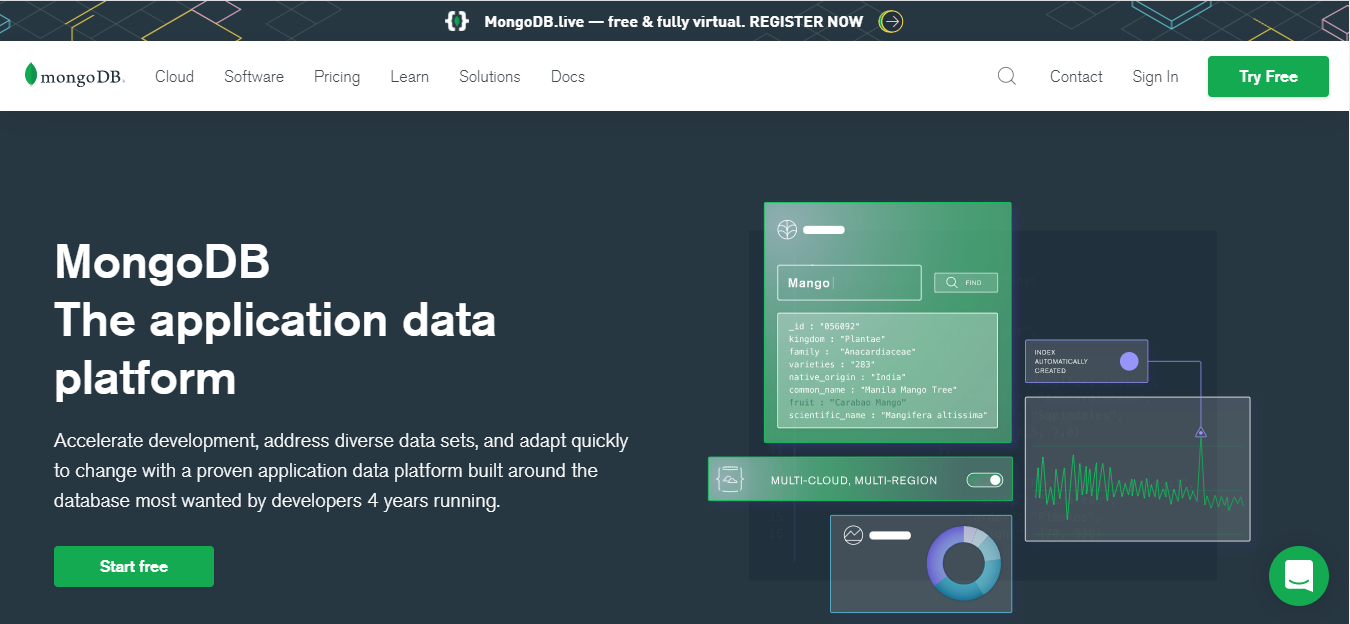Click the Mango search field
This screenshot has width=1350, height=624.
pos(849,283)
